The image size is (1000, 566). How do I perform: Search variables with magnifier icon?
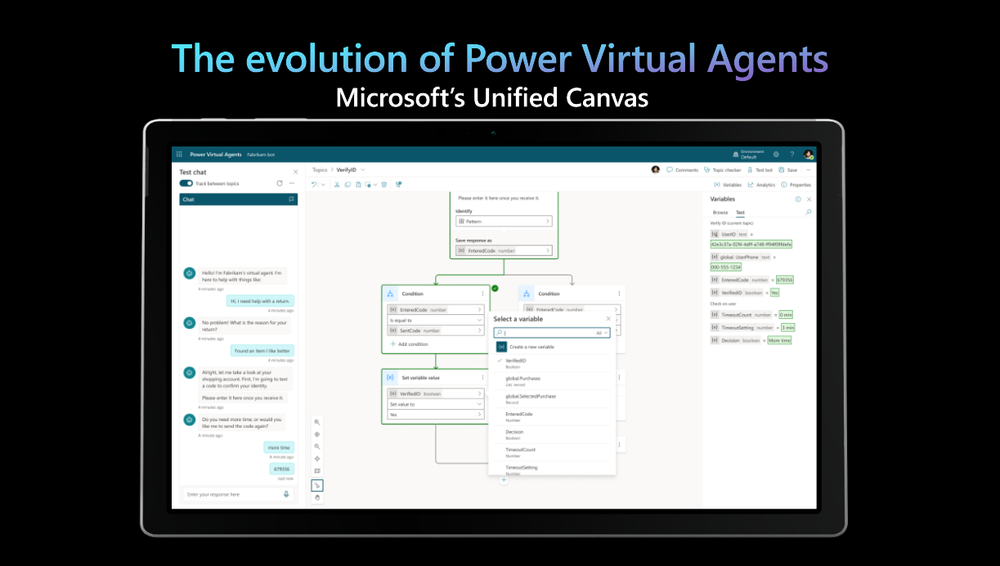click(x=808, y=212)
